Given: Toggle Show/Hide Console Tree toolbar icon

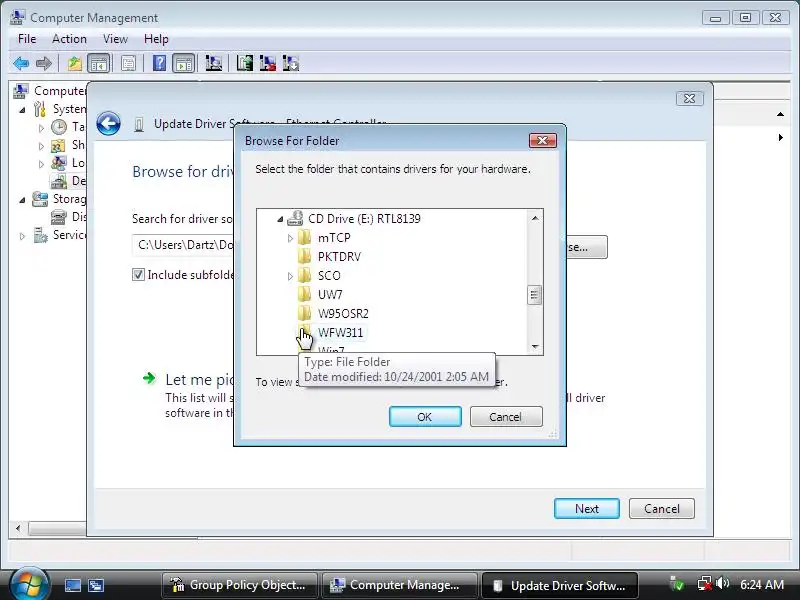Looking at the screenshot, I should (x=98, y=64).
